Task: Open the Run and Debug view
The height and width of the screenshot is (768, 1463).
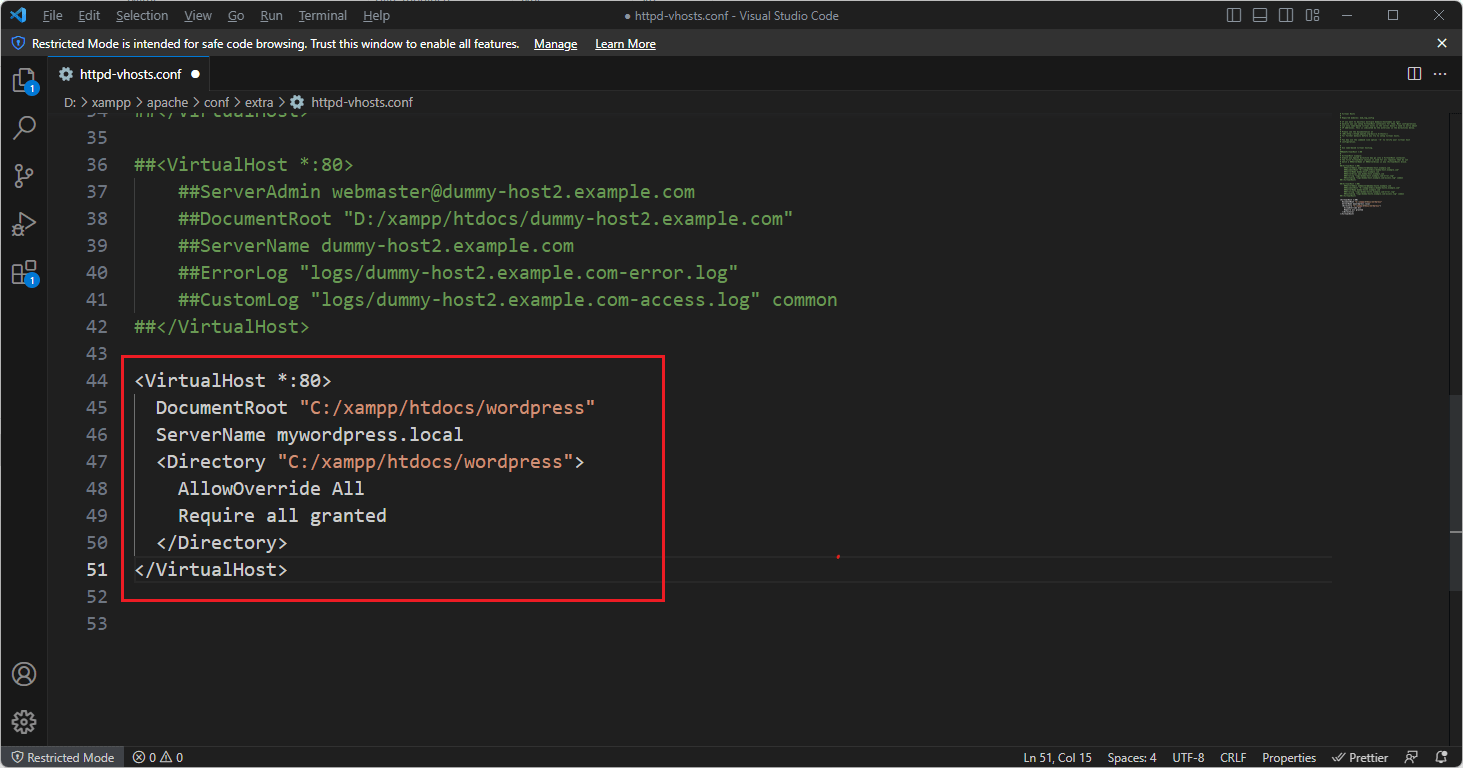Action: 24,224
